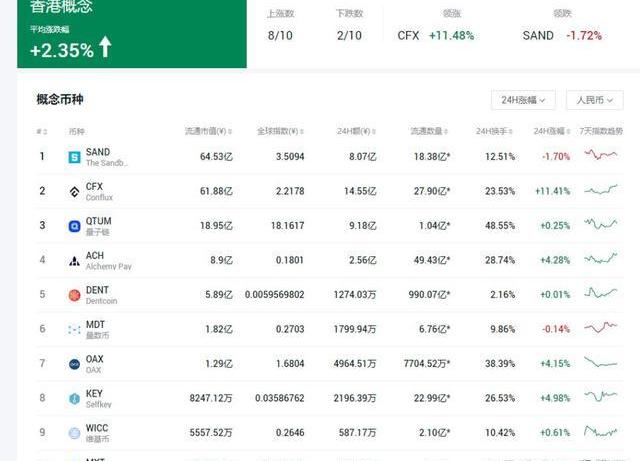Click QTUM global index 18.1617
640x461 pixels.
pyautogui.click(x=287, y=226)
